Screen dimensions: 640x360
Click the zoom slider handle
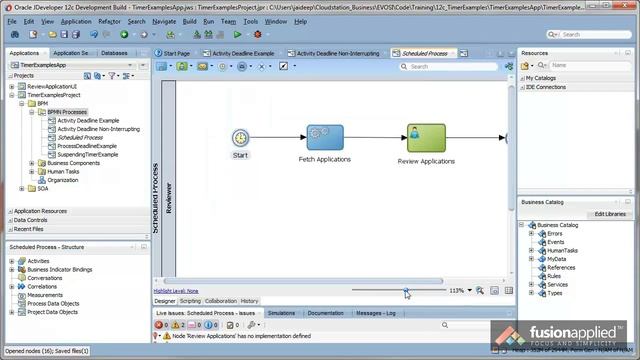406,290
